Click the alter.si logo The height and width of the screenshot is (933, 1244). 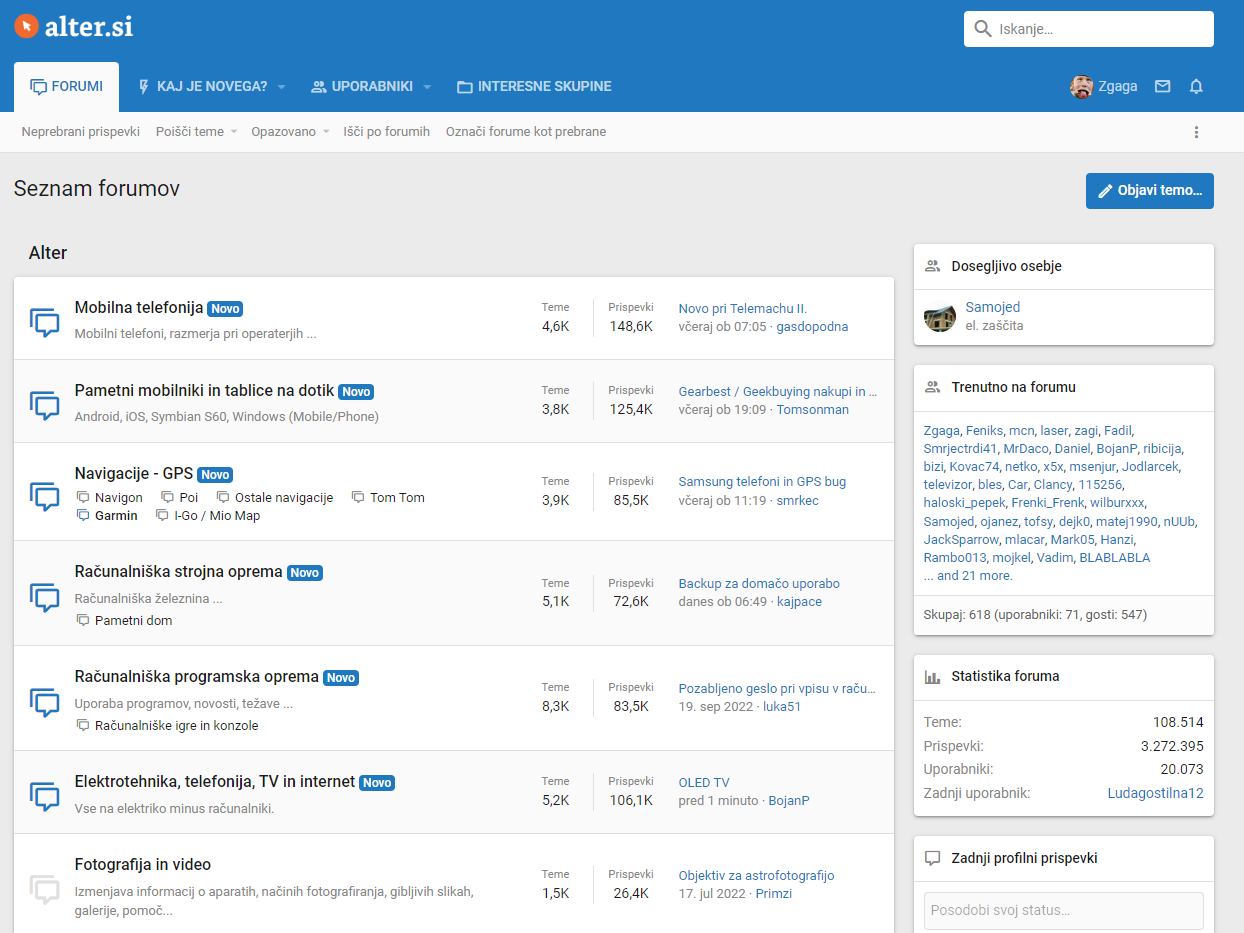coord(74,27)
